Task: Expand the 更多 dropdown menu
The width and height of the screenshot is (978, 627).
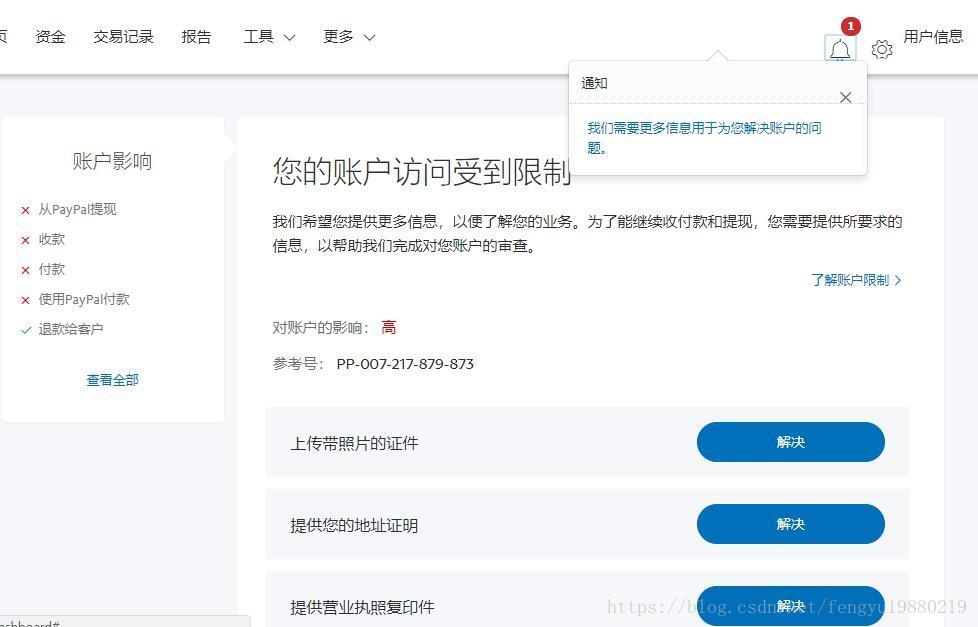Action: (x=349, y=37)
